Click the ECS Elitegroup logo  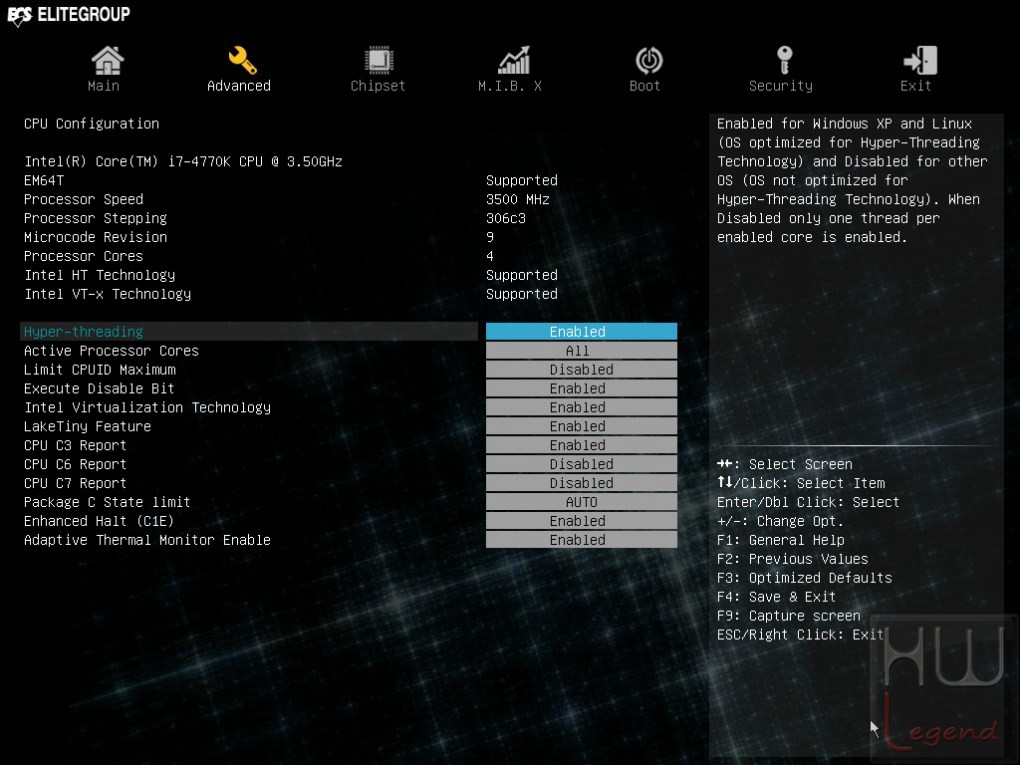[68, 14]
